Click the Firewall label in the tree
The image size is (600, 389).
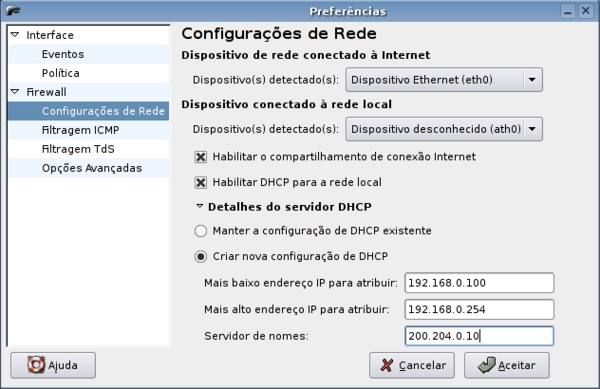(x=46, y=92)
